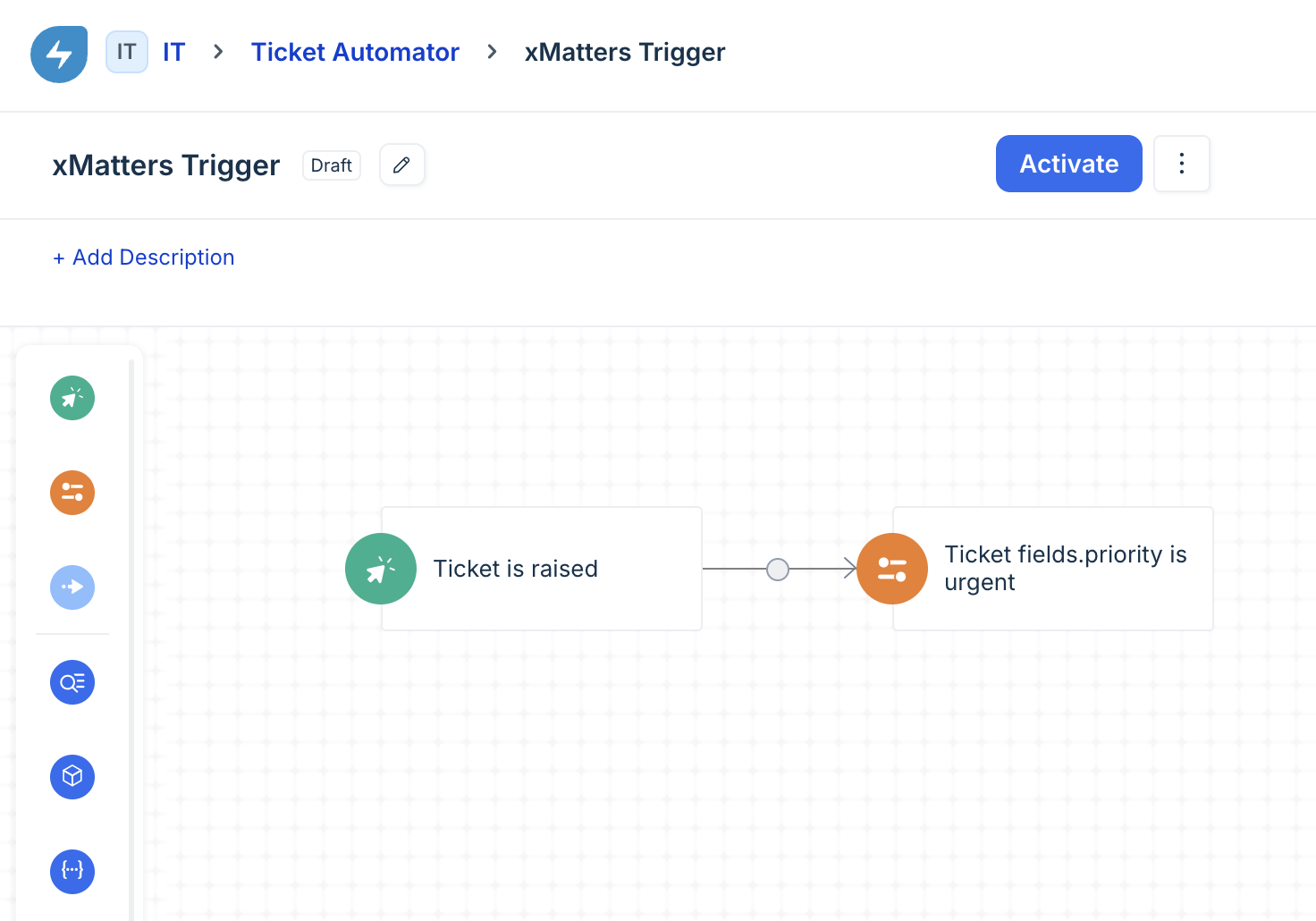Go to Ticket Automator breadcrumb

355,52
